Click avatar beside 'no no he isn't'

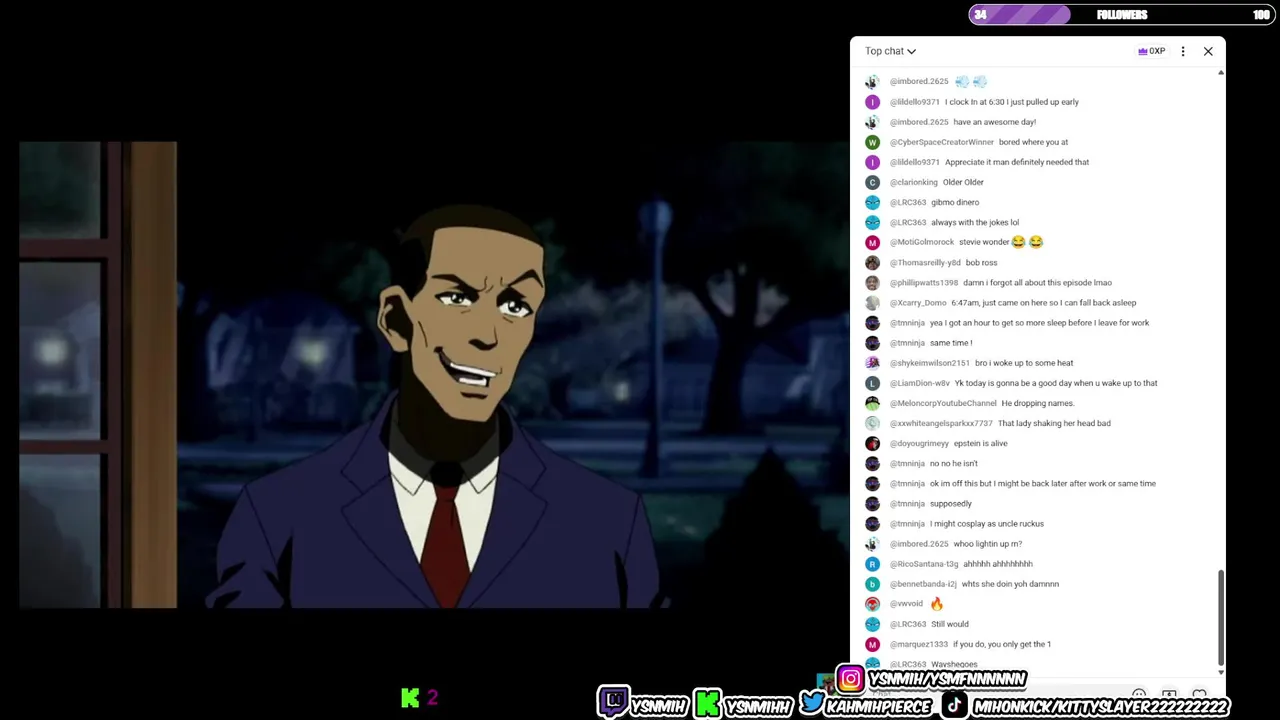pyautogui.click(x=872, y=463)
